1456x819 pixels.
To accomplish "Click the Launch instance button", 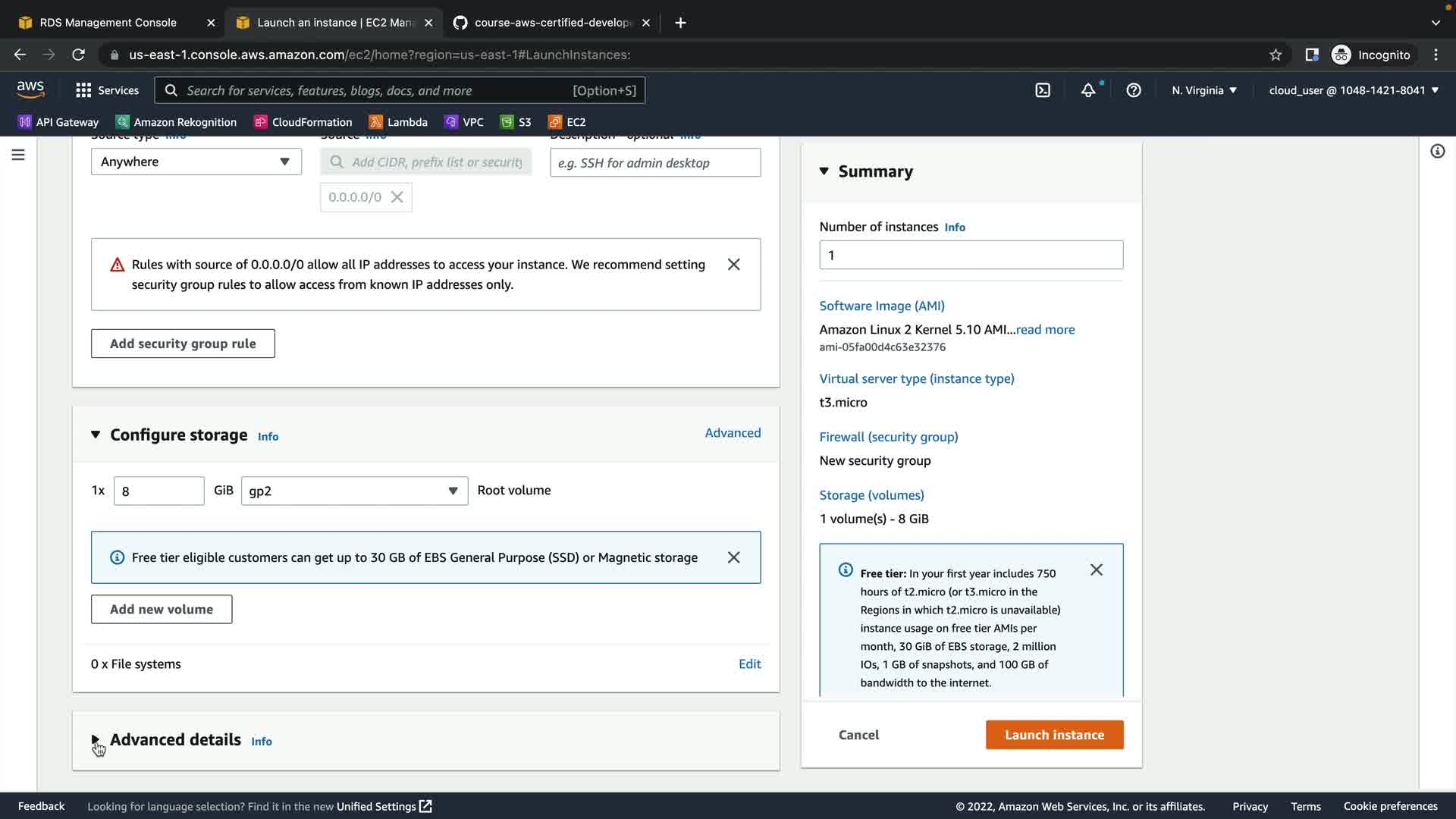I will (x=1054, y=735).
